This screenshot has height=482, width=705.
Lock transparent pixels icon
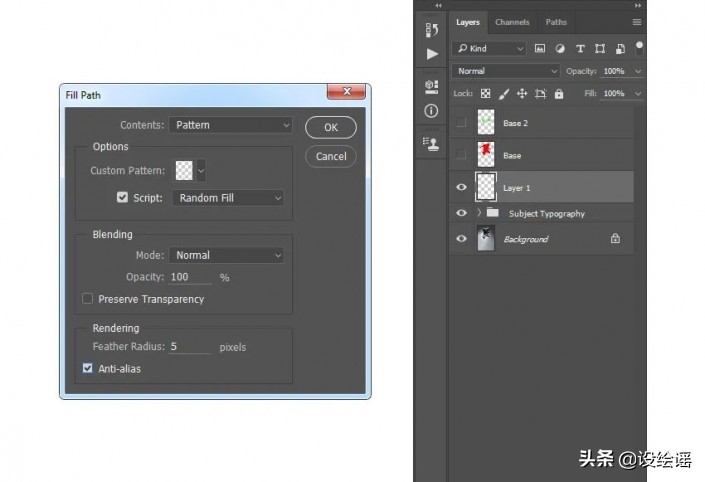pos(486,94)
